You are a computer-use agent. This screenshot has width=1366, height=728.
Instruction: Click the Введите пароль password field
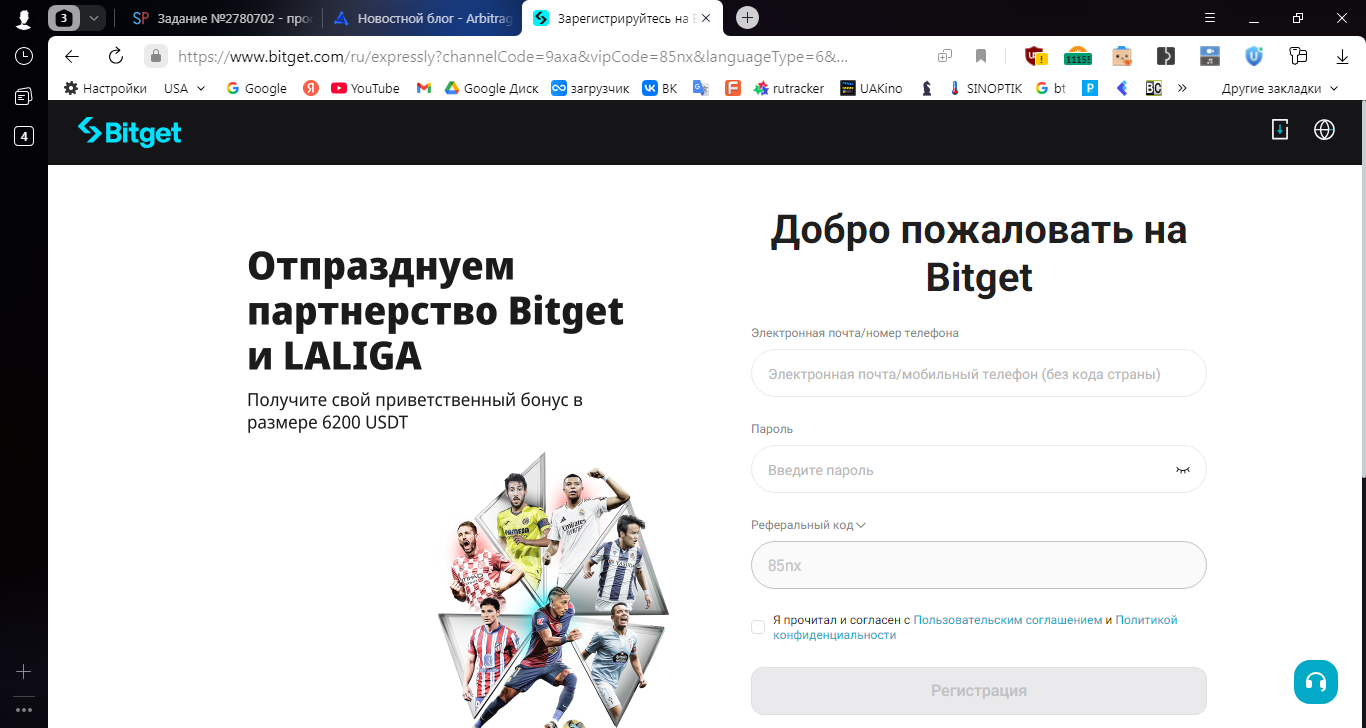pos(978,469)
